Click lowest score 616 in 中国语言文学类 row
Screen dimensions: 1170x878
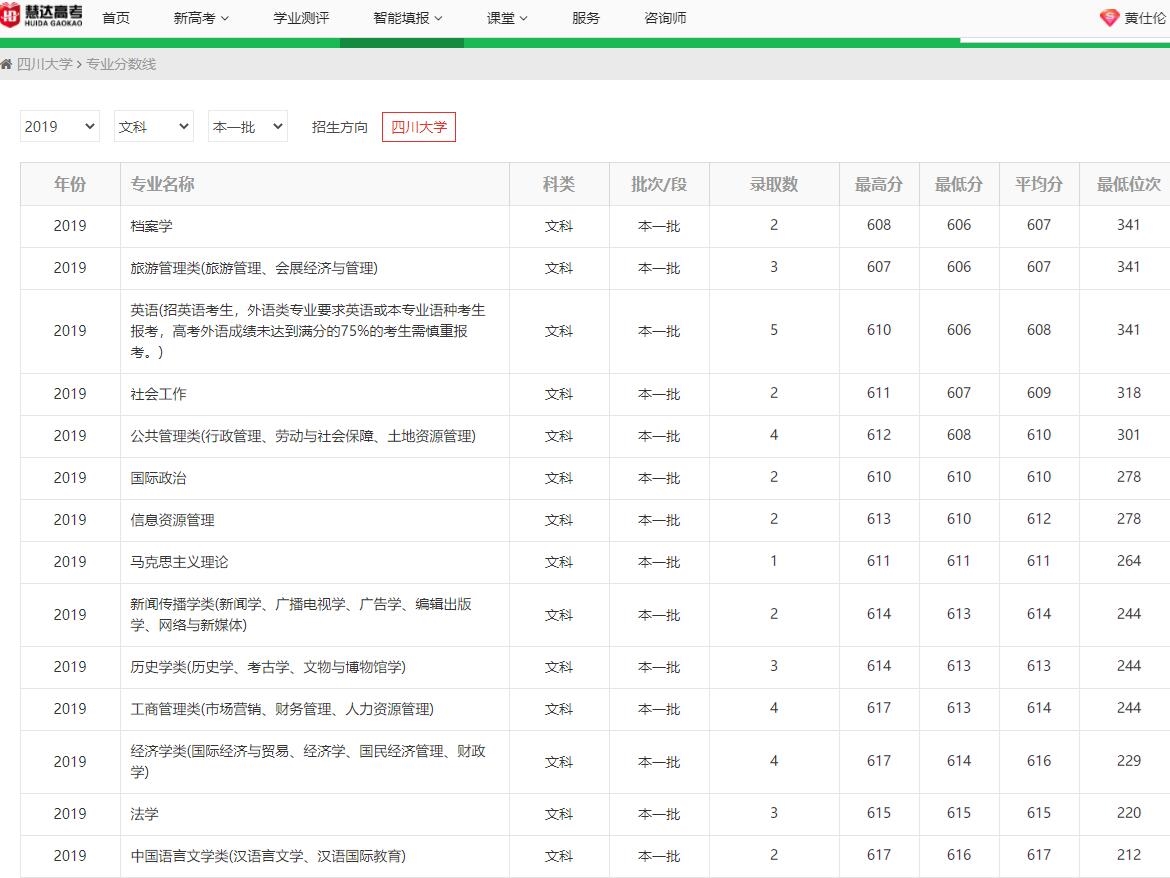(959, 855)
